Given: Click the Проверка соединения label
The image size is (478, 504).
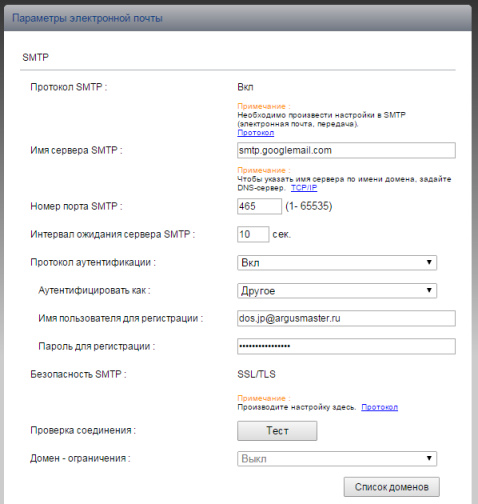Looking at the screenshot, I should (x=83, y=430).
